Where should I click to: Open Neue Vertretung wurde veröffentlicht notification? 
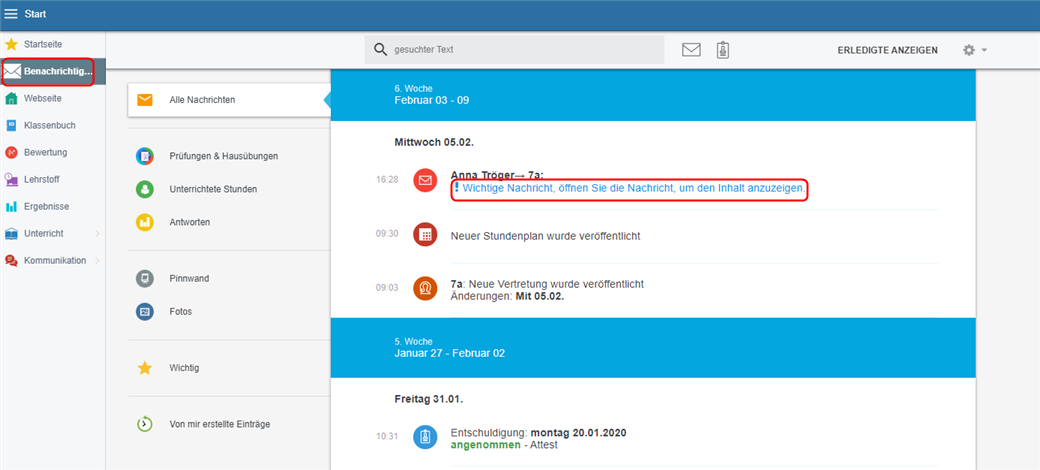(547, 290)
